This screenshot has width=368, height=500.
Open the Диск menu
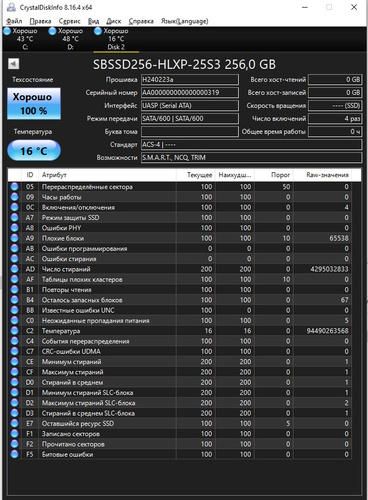(113, 21)
